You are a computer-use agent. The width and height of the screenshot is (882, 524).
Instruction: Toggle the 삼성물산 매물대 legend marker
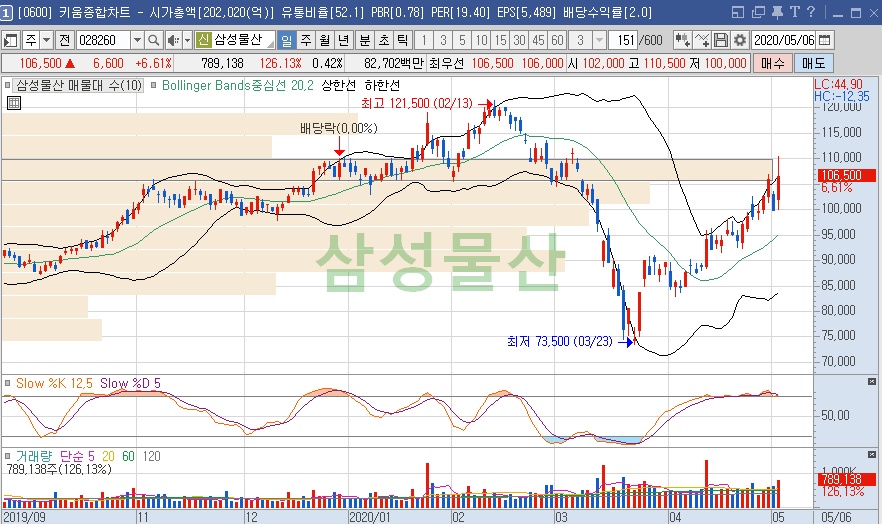point(7,85)
